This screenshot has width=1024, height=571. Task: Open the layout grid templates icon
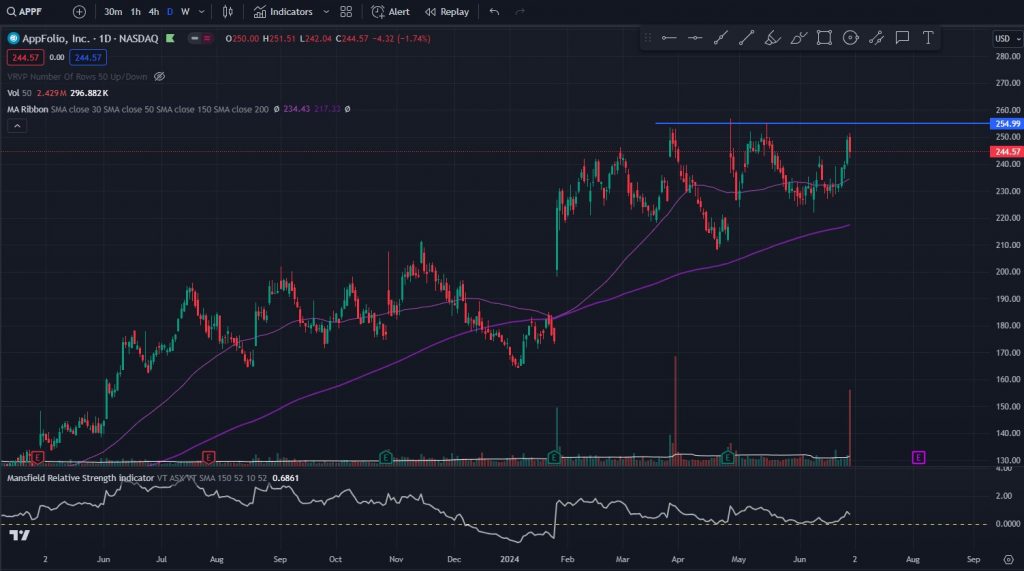click(x=346, y=12)
